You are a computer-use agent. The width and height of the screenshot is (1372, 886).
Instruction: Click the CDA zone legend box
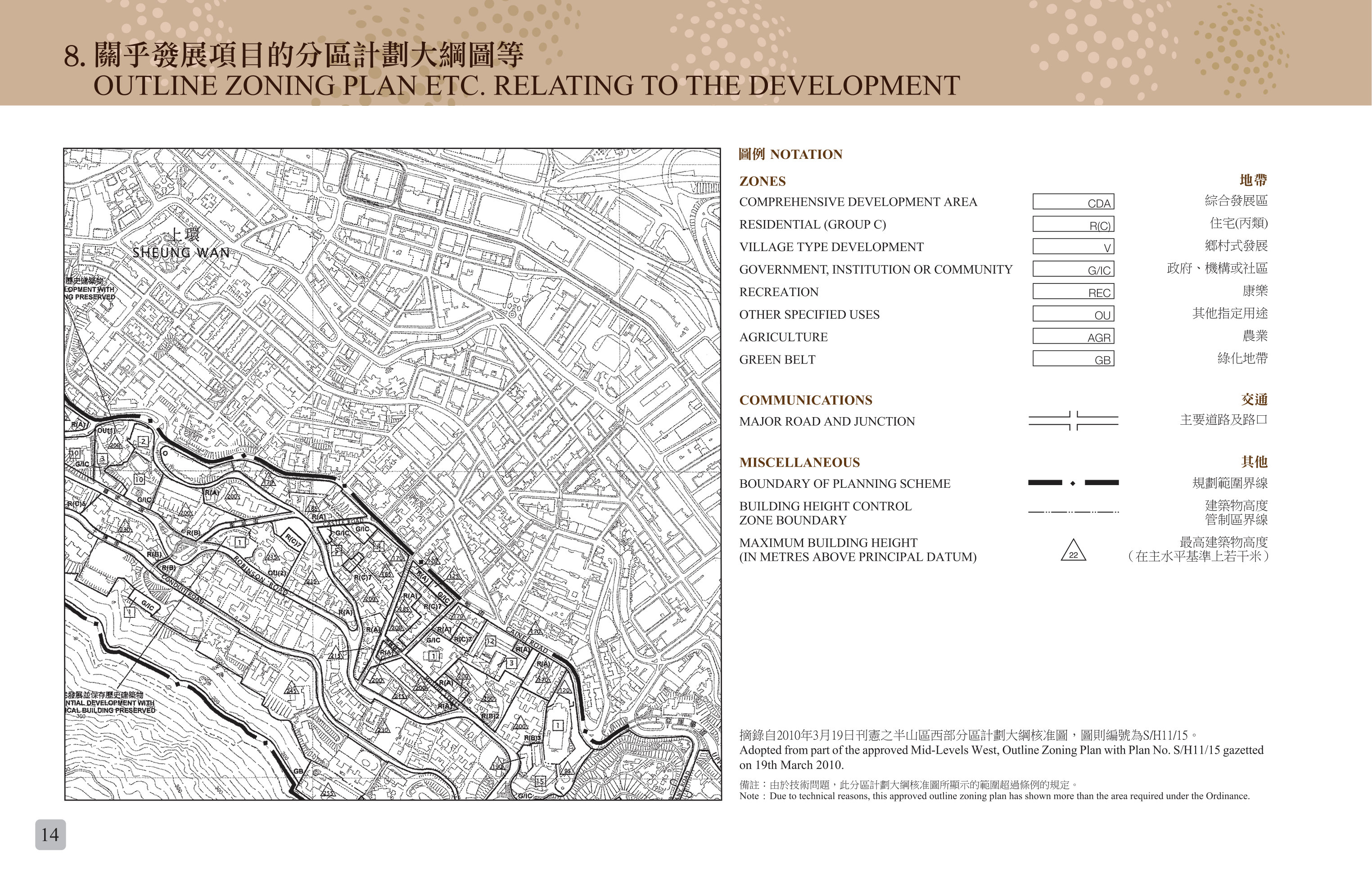(x=1073, y=202)
